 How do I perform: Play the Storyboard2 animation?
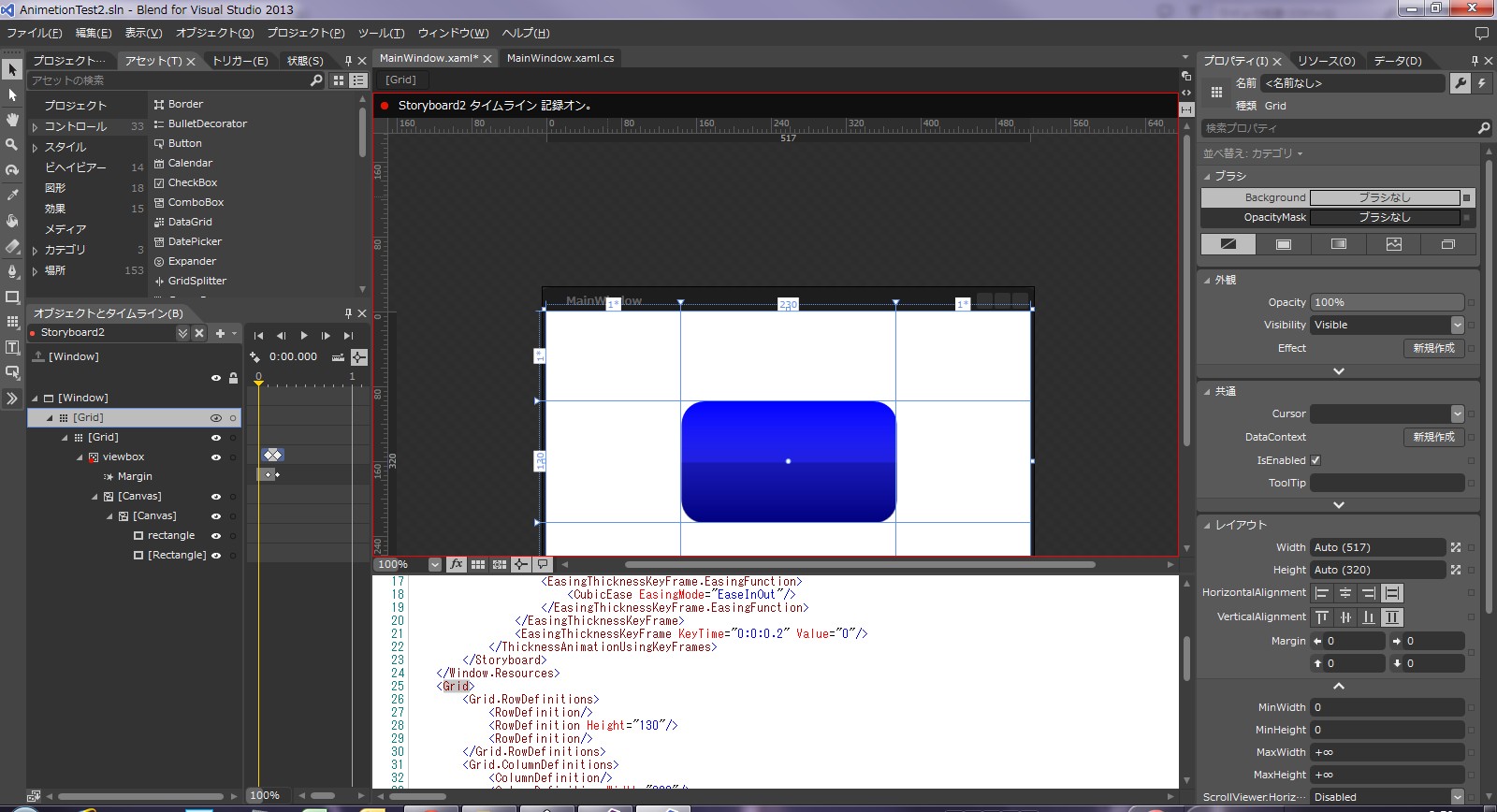tap(303, 335)
